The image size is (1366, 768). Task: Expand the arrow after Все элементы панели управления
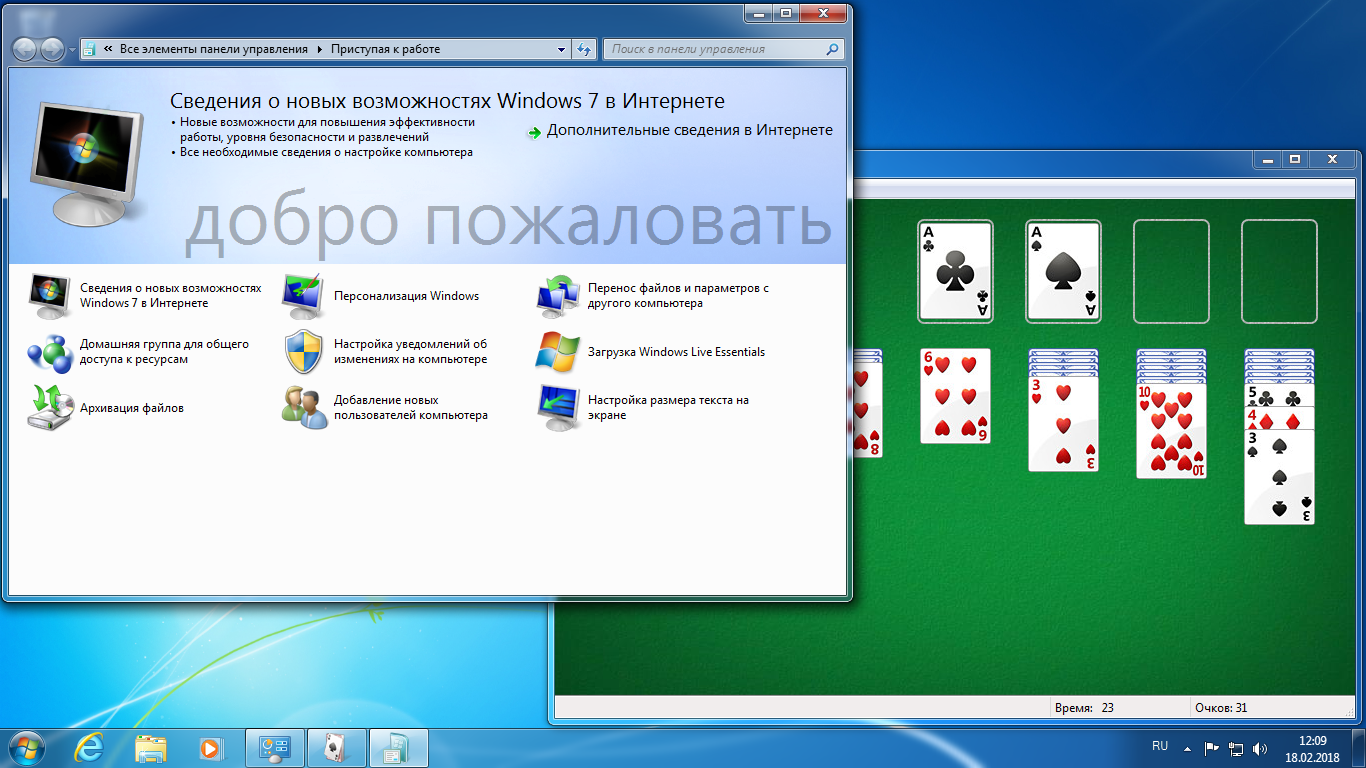320,49
